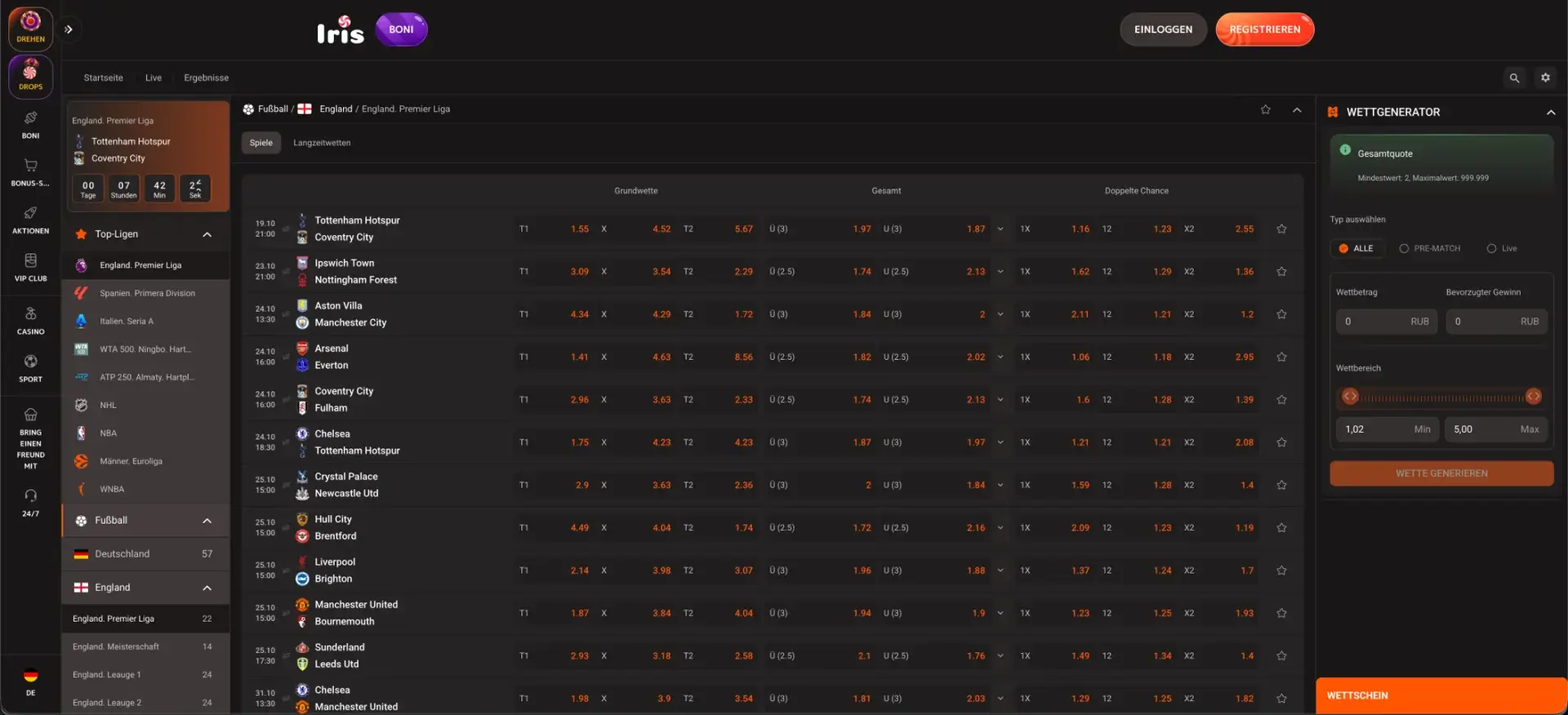Screen dimensions: 1568x715
Task: Select the Live radio option
Action: tap(1502, 249)
